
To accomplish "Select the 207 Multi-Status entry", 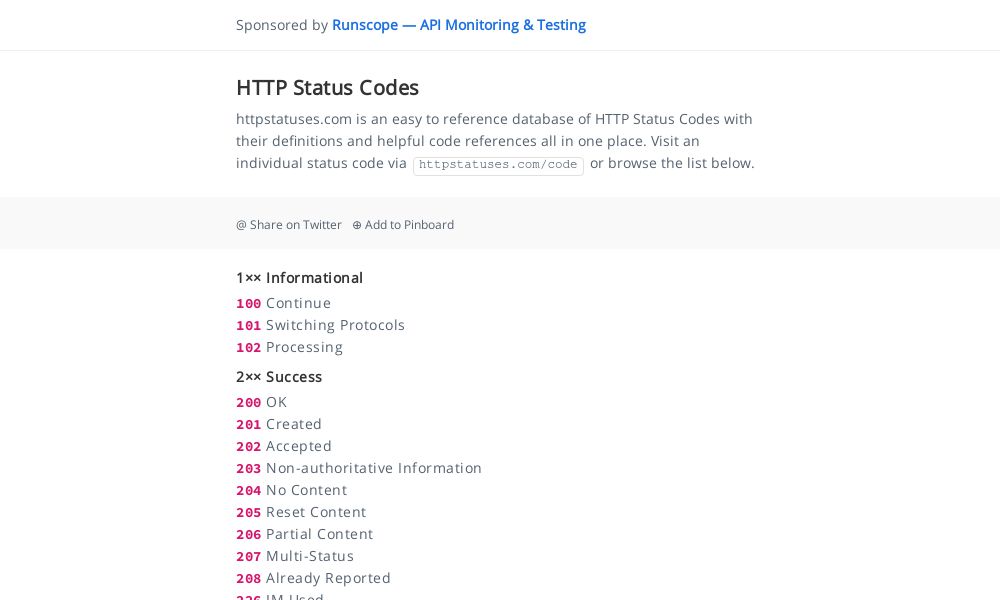I will pyautogui.click(x=295, y=556).
